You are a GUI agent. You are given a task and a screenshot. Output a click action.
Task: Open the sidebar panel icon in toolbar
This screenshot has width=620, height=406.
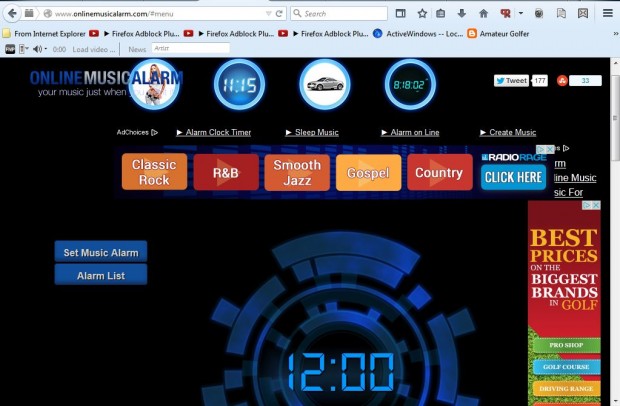(401, 13)
